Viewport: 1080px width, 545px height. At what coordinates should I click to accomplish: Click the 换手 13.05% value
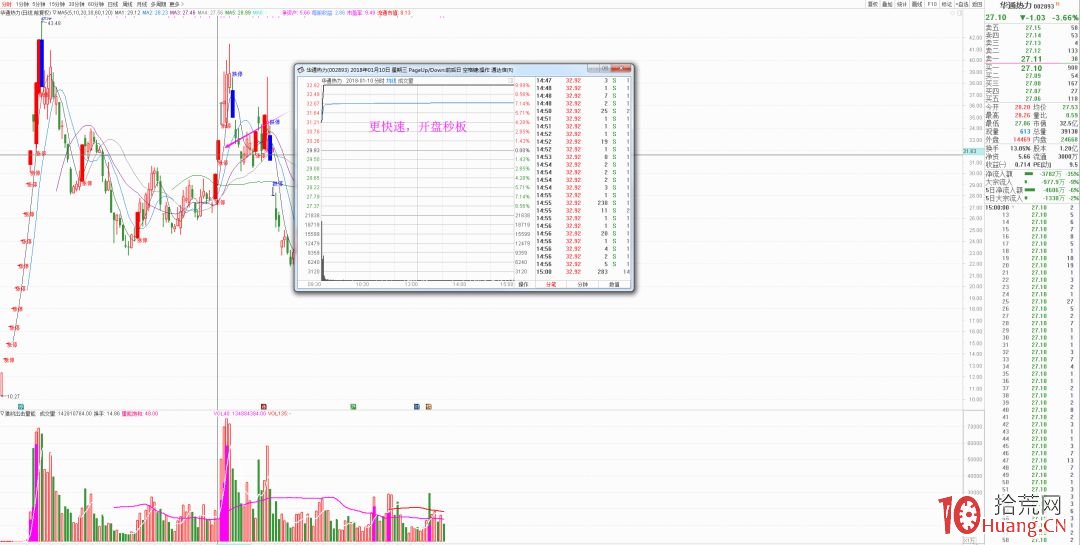pos(1019,147)
